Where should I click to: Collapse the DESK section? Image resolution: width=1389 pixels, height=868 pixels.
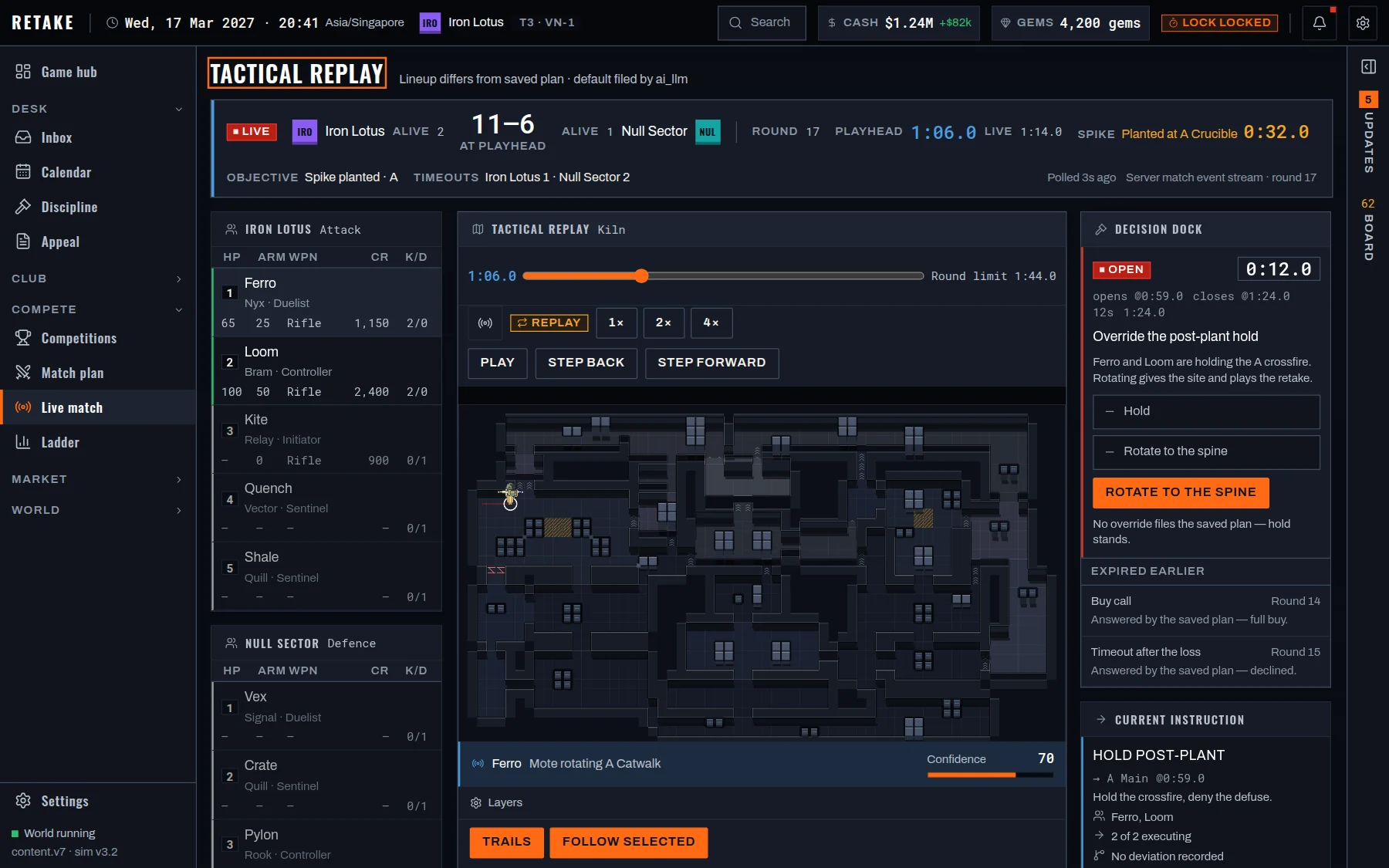(x=98, y=109)
